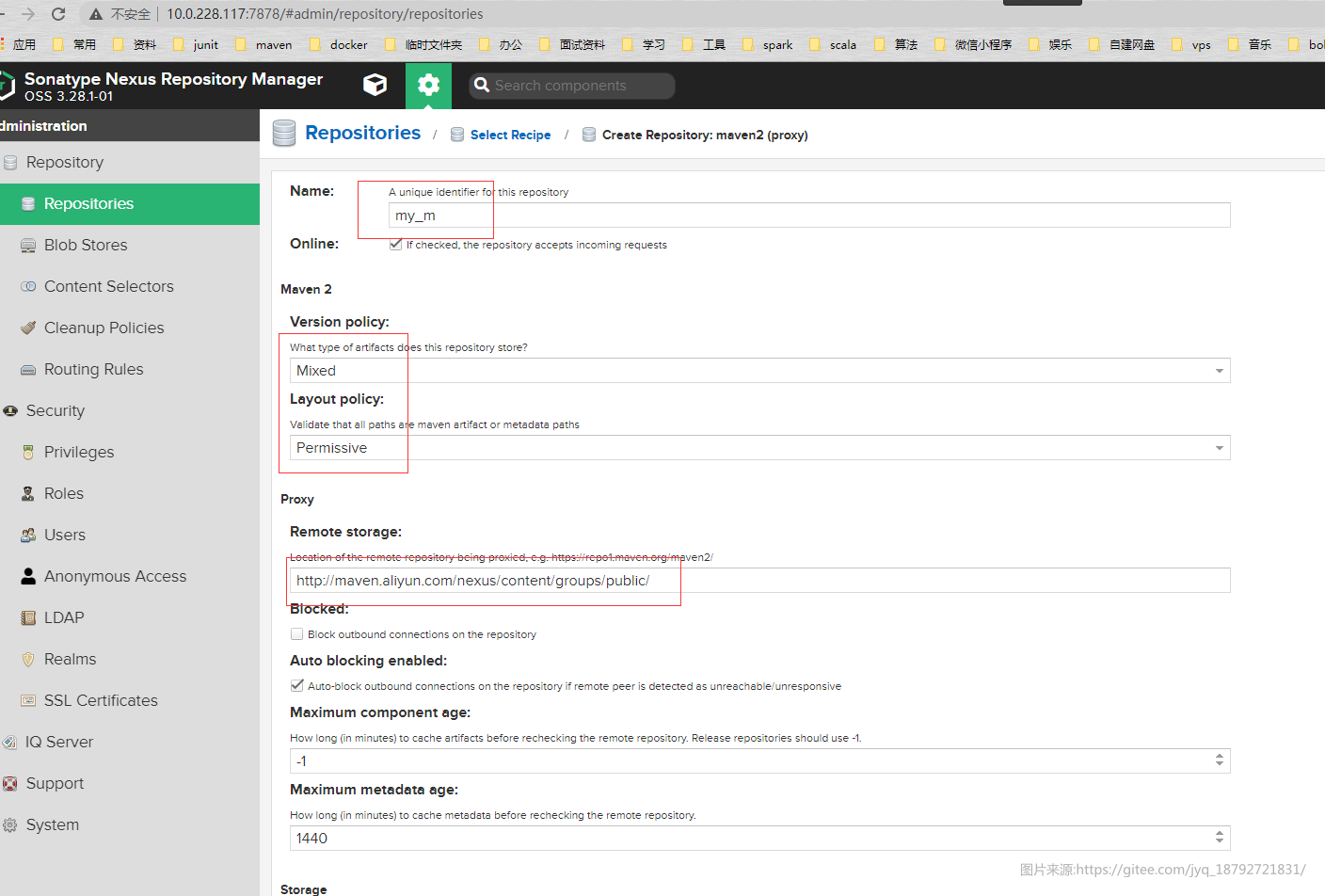Click the Repositories breadcrumb link
The width and height of the screenshot is (1325, 896).
(362, 133)
